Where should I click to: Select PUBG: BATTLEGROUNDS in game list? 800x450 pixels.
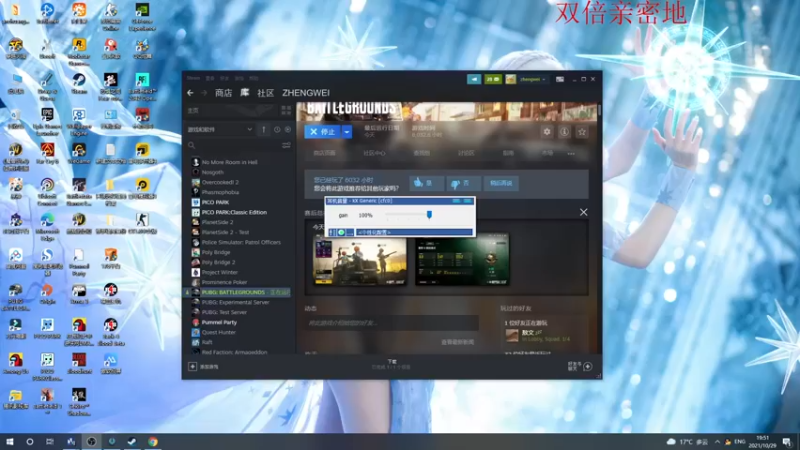(x=238, y=292)
